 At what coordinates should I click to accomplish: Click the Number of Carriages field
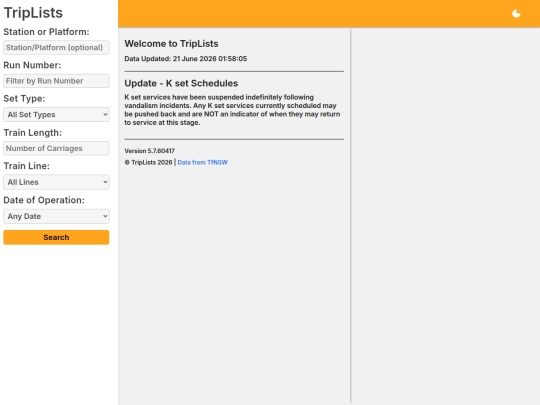56,148
